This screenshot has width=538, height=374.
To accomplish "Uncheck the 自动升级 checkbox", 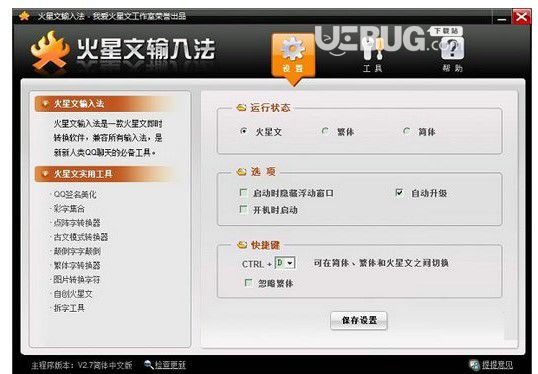I will (399, 192).
